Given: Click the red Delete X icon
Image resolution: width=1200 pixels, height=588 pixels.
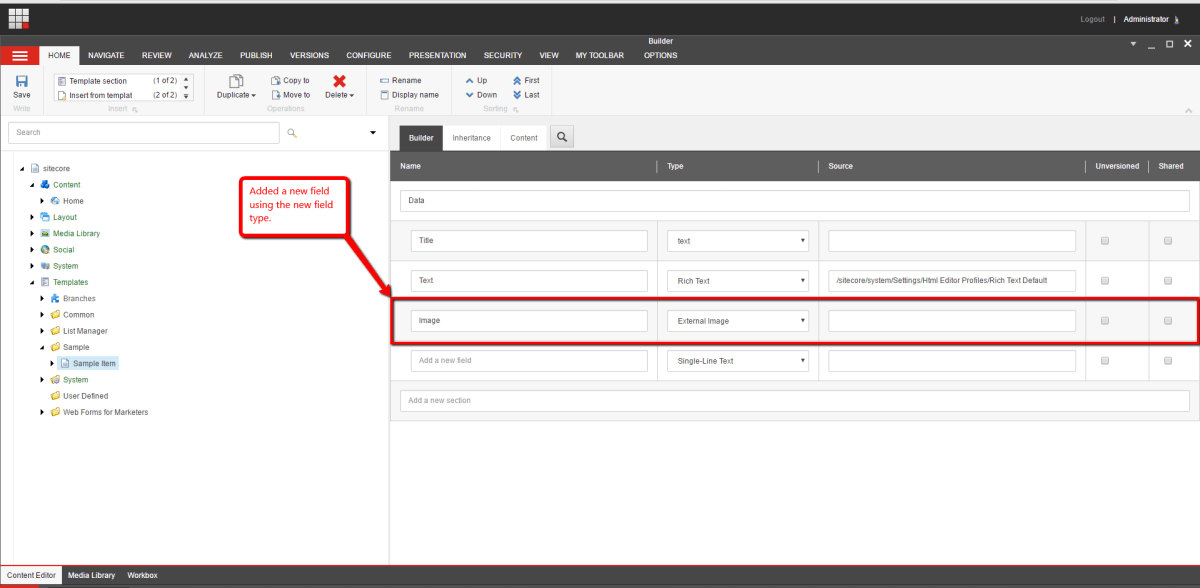Looking at the screenshot, I should pos(339,81).
